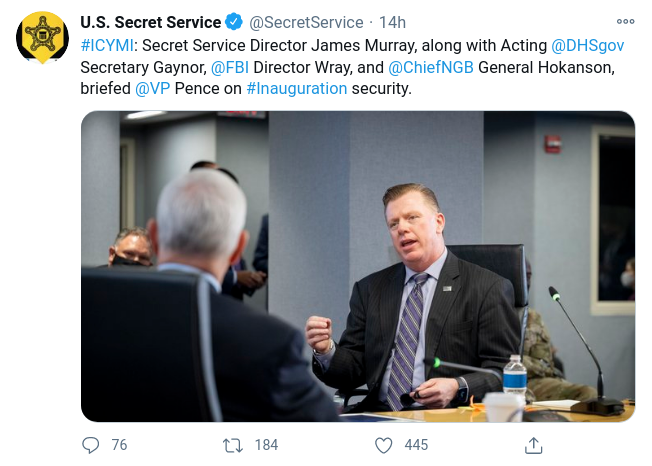This screenshot has width=652, height=466.
Task: Enlarge the briefing photo
Action: (x=357, y=265)
